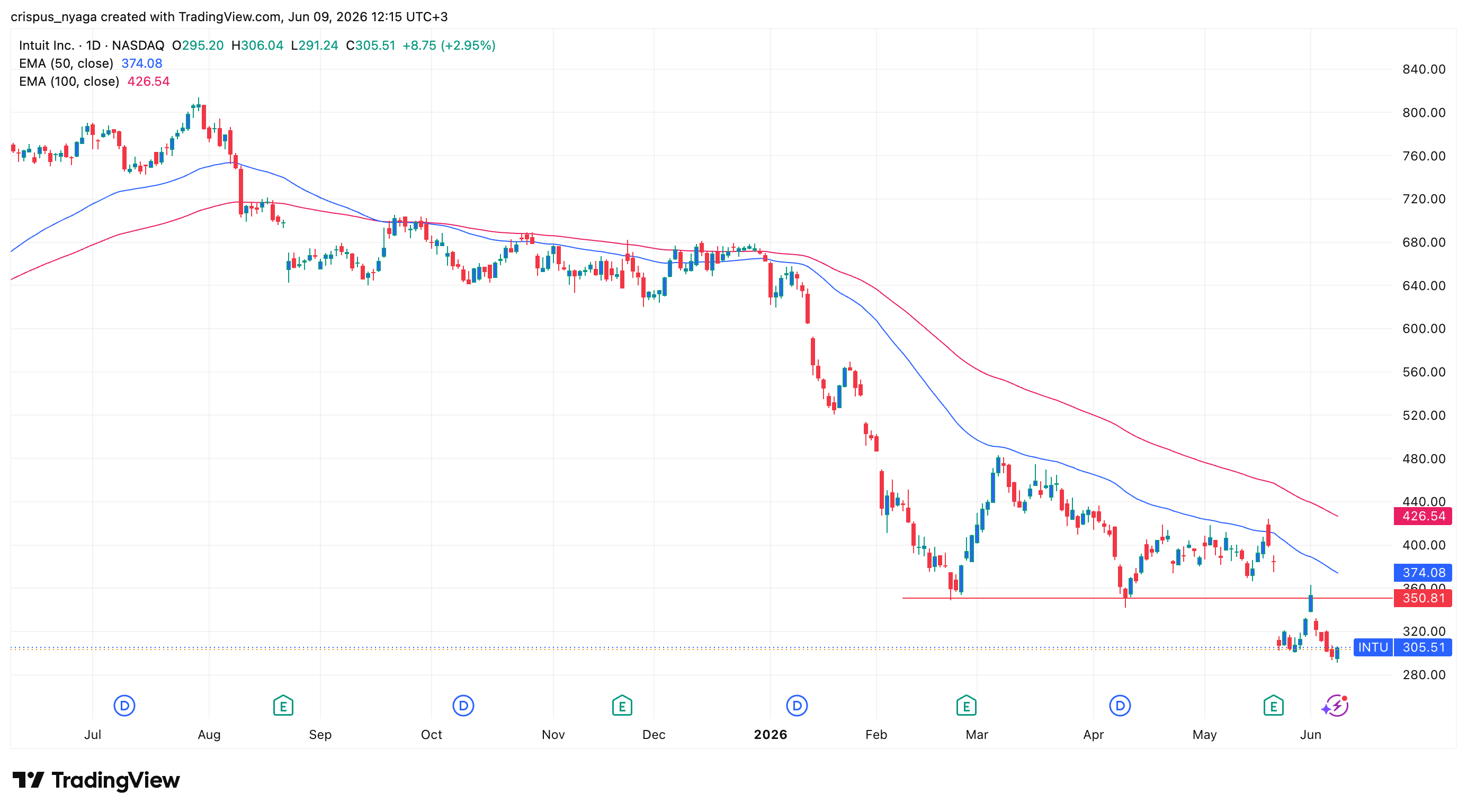Click the earnings marker before September
Image resolution: width=1467 pixels, height=812 pixels.
283,706
